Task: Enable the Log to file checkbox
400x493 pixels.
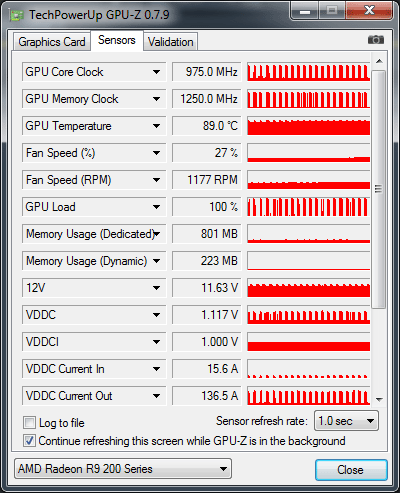Action: 29,423
